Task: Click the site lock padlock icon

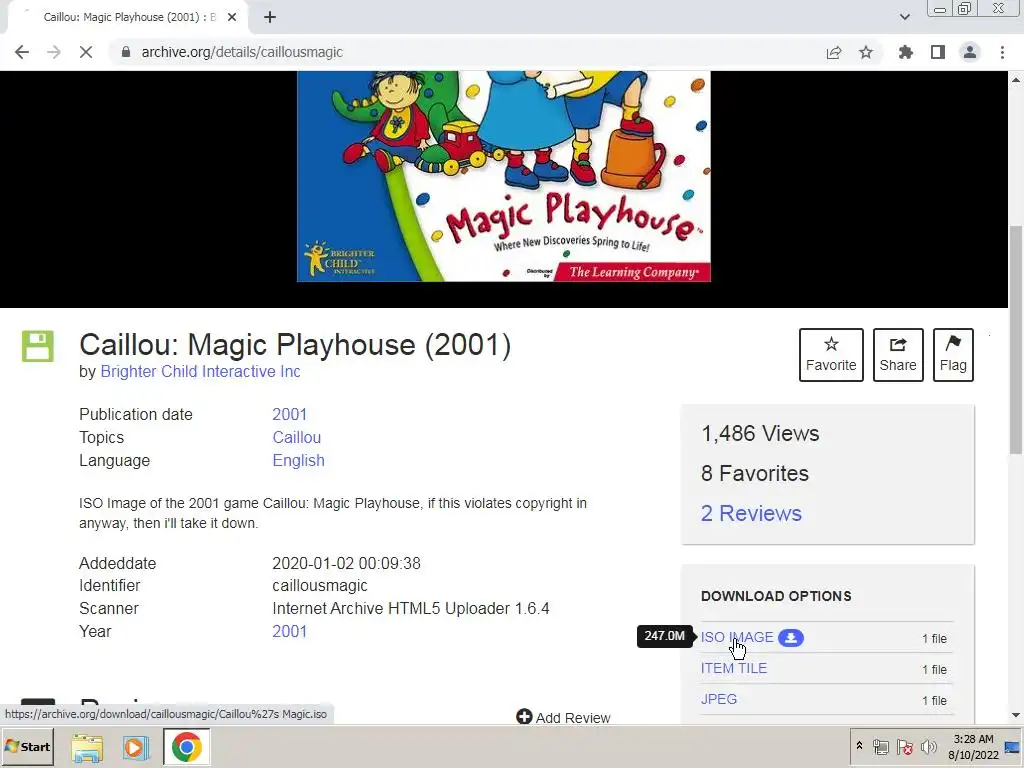Action: pos(126,52)
